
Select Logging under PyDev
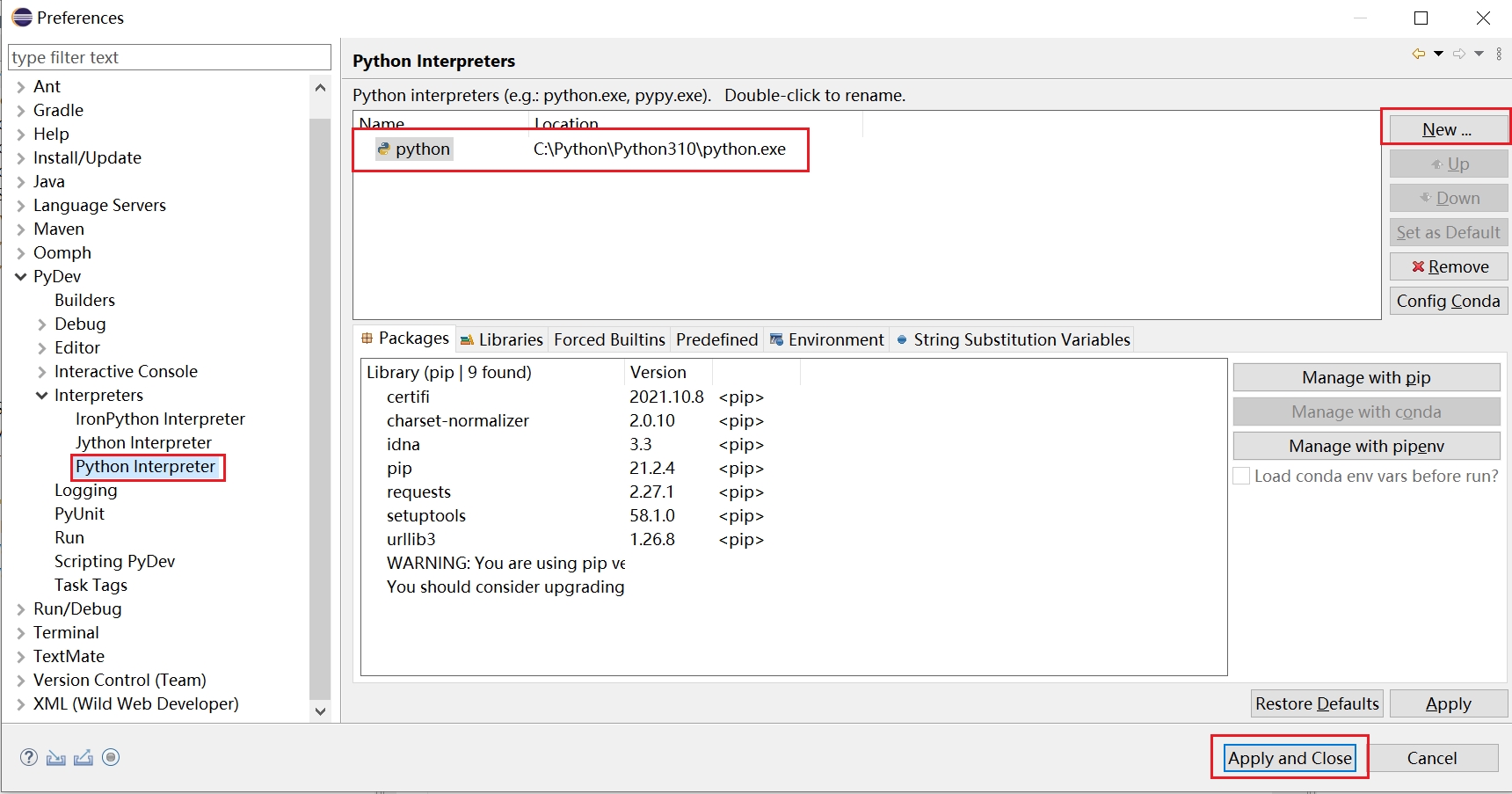85,491
